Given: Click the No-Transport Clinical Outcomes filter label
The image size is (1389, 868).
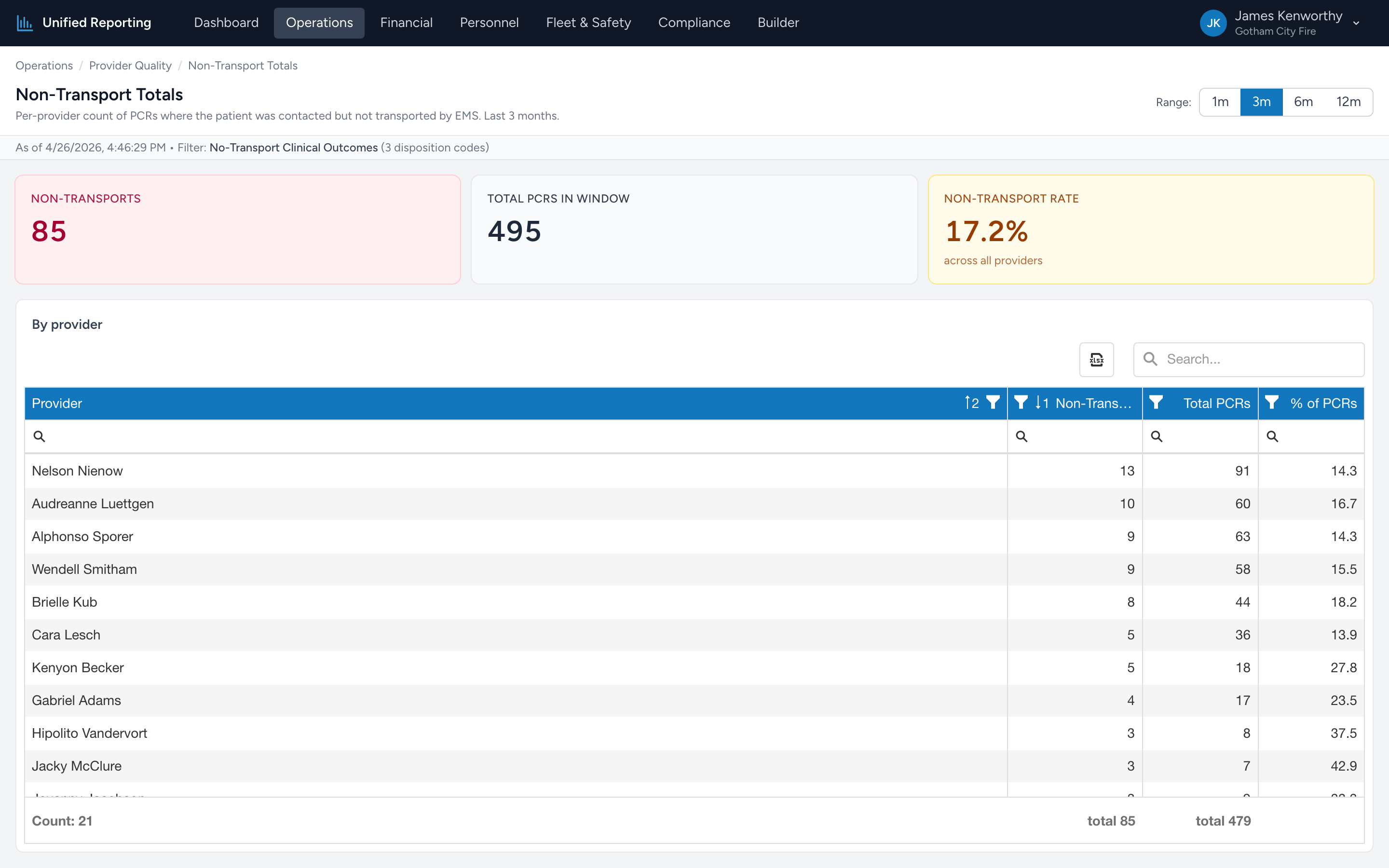Looking at the screenshot, I should pos(293,148).
